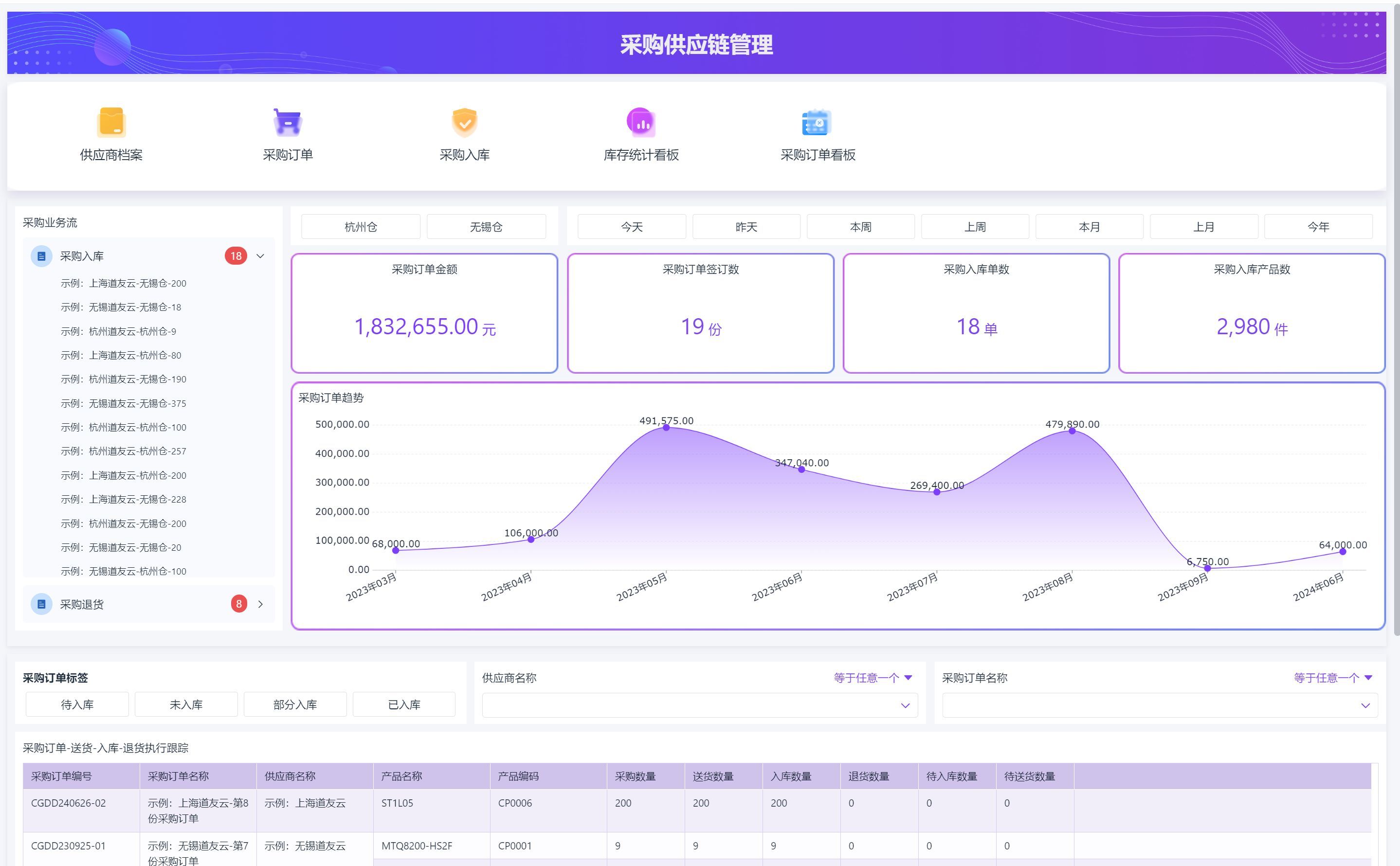Click the document icon beside 采购入库
Viewport: 1400px width, 866px height.
(41, 256)
